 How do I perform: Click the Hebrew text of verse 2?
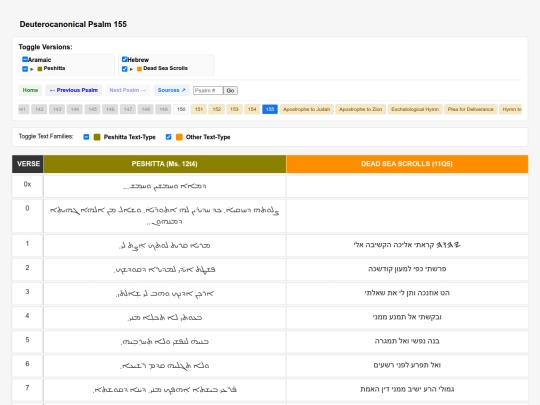(x=407, y=269)
